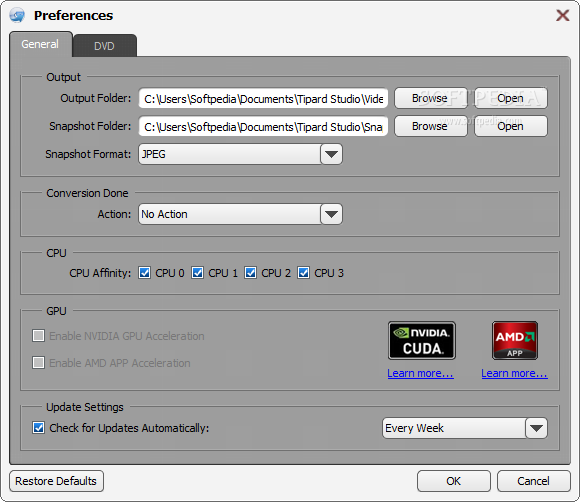580x502 pixels.
Task: Click into the Snapshot Folder path field
Action: 263,127
